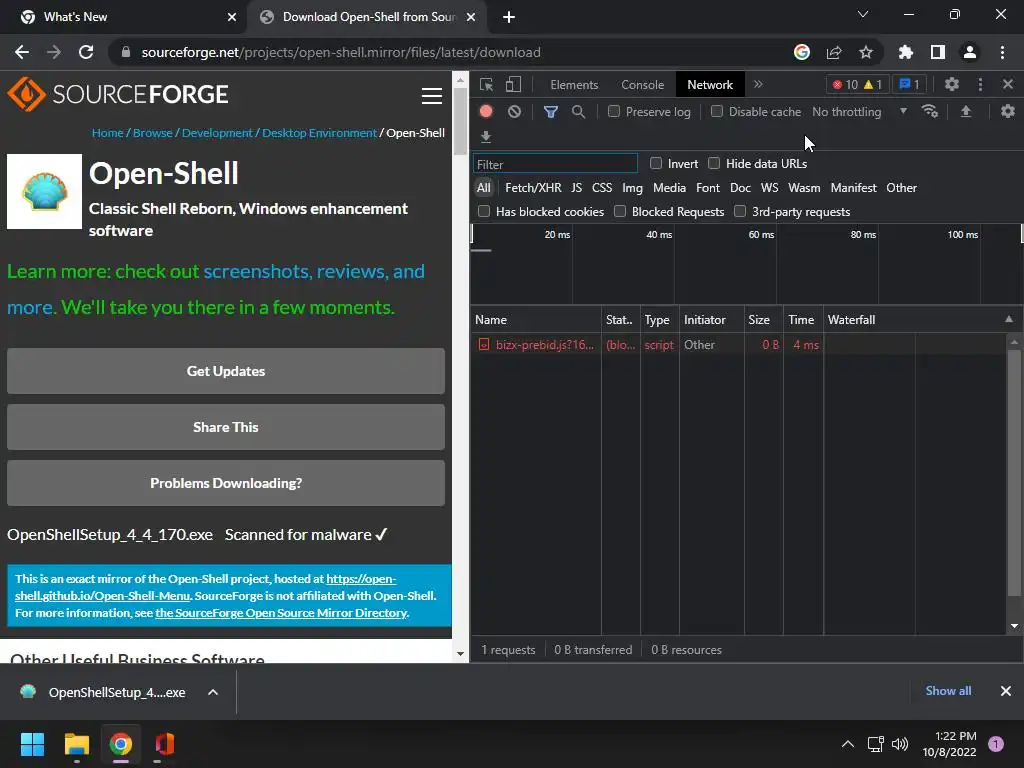The height and width of the screenshot is (768, 1024).
Task: Click the Google icon in address bar
Action: click(802, 52)
